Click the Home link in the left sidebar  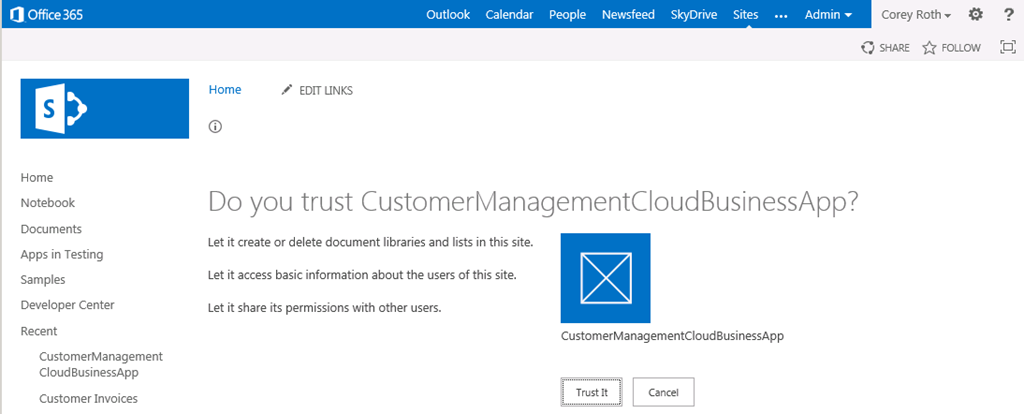pos(37,178)
